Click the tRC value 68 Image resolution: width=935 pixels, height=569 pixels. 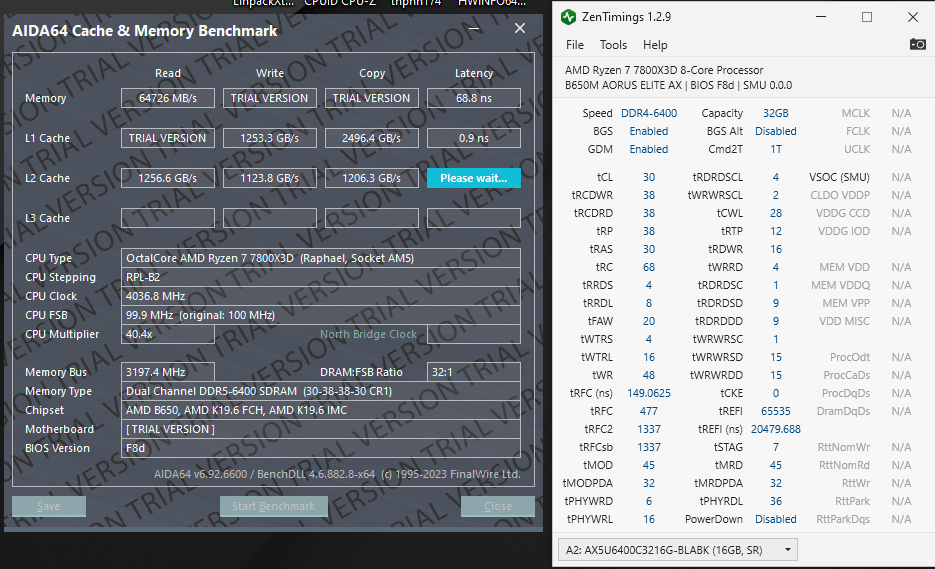tap(649, 267)
